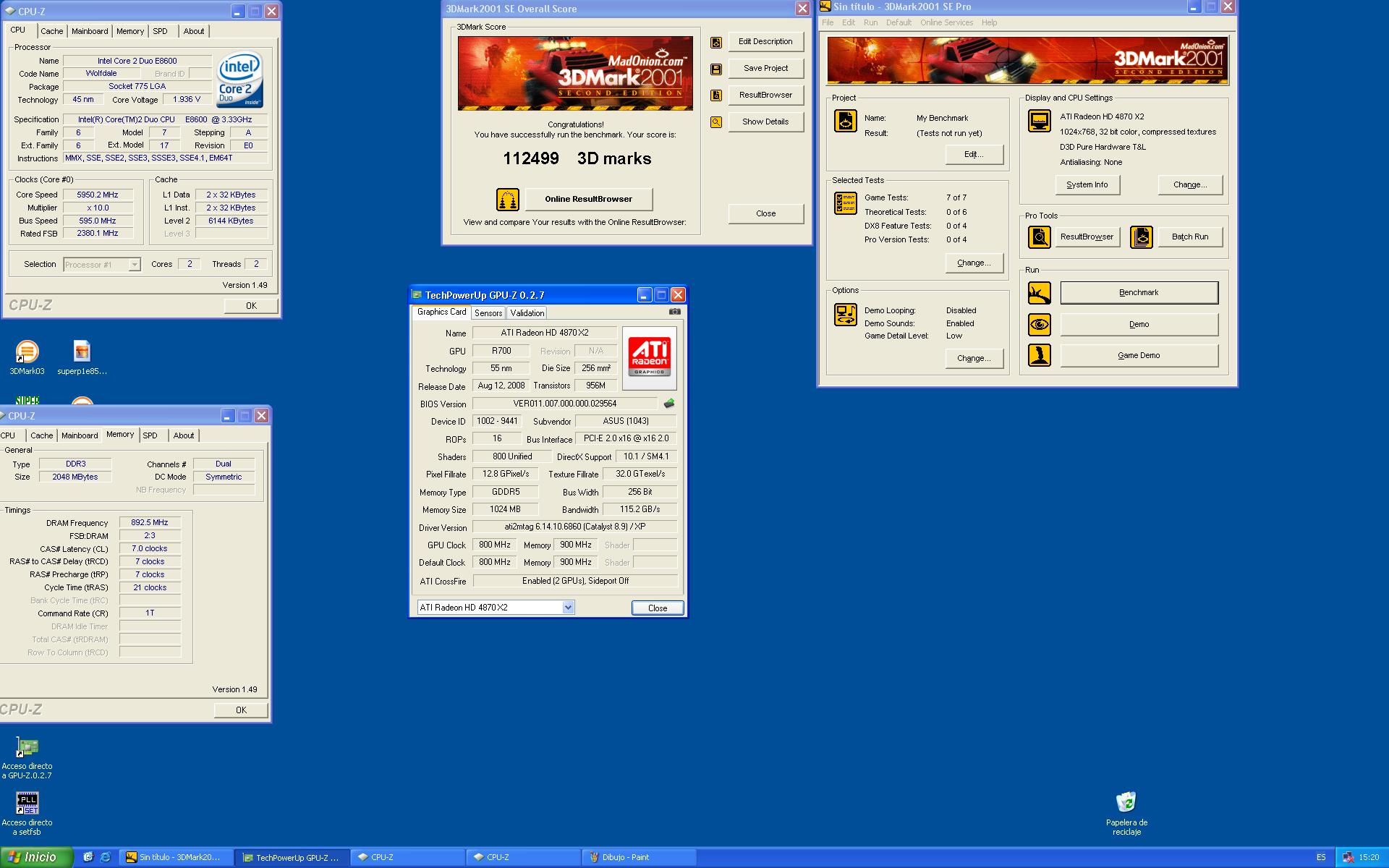Switch to the Mainboard tab in top CPU-Z
This screenshot has height=868, width=1389.
(x=90, y=31)
